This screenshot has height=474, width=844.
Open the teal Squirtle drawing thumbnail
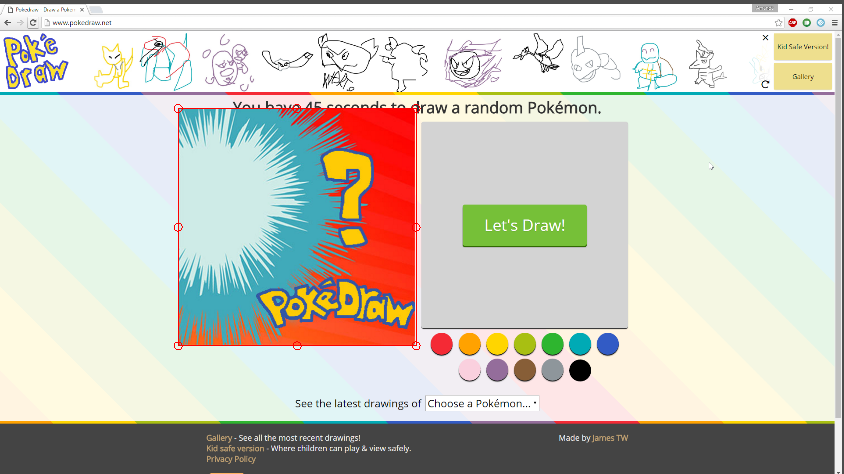[654, 66]
